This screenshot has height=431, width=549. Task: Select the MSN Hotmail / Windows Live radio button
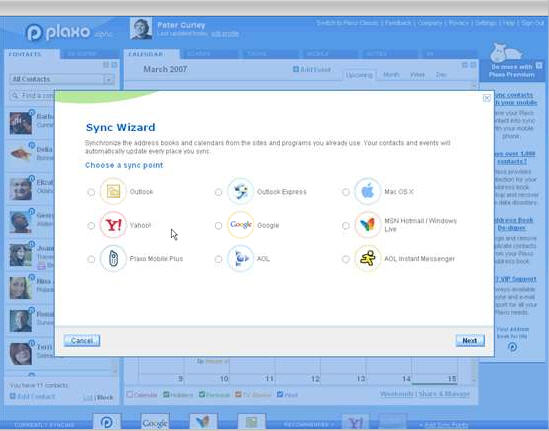coord(346,226)
